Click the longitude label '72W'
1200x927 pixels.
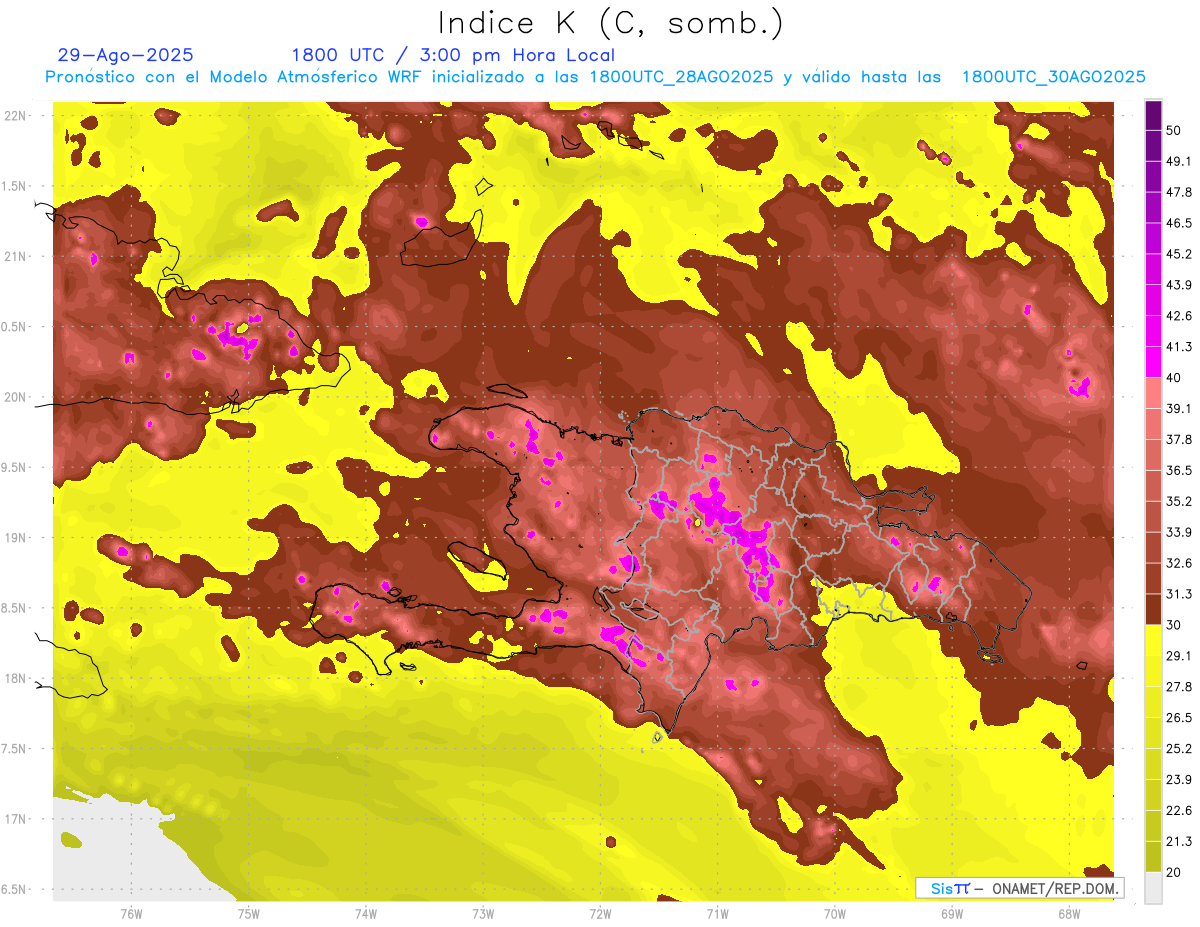tap(600, 914)
